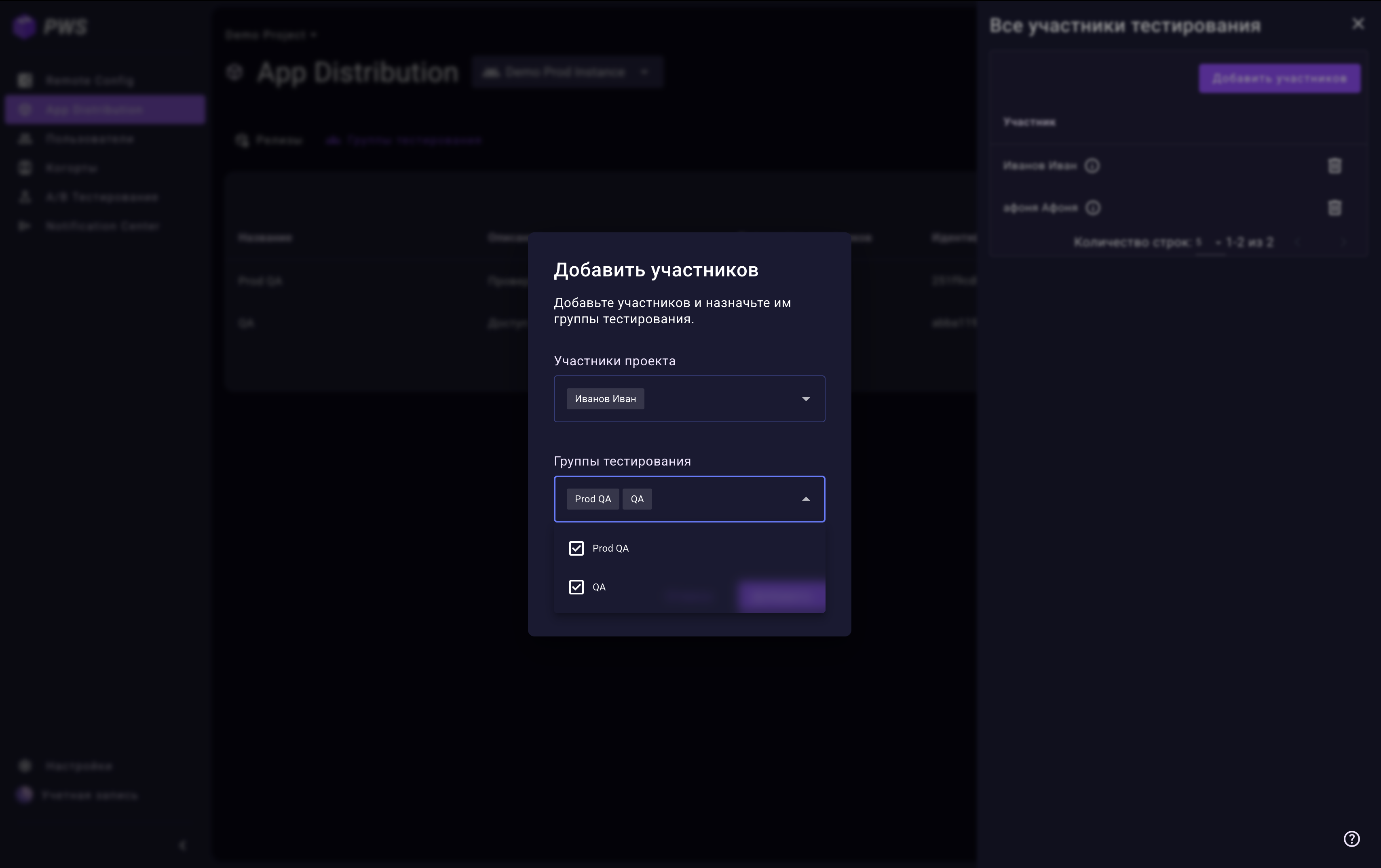
Task: Uncheck the QA checkbox
Action: coord(576,587)
